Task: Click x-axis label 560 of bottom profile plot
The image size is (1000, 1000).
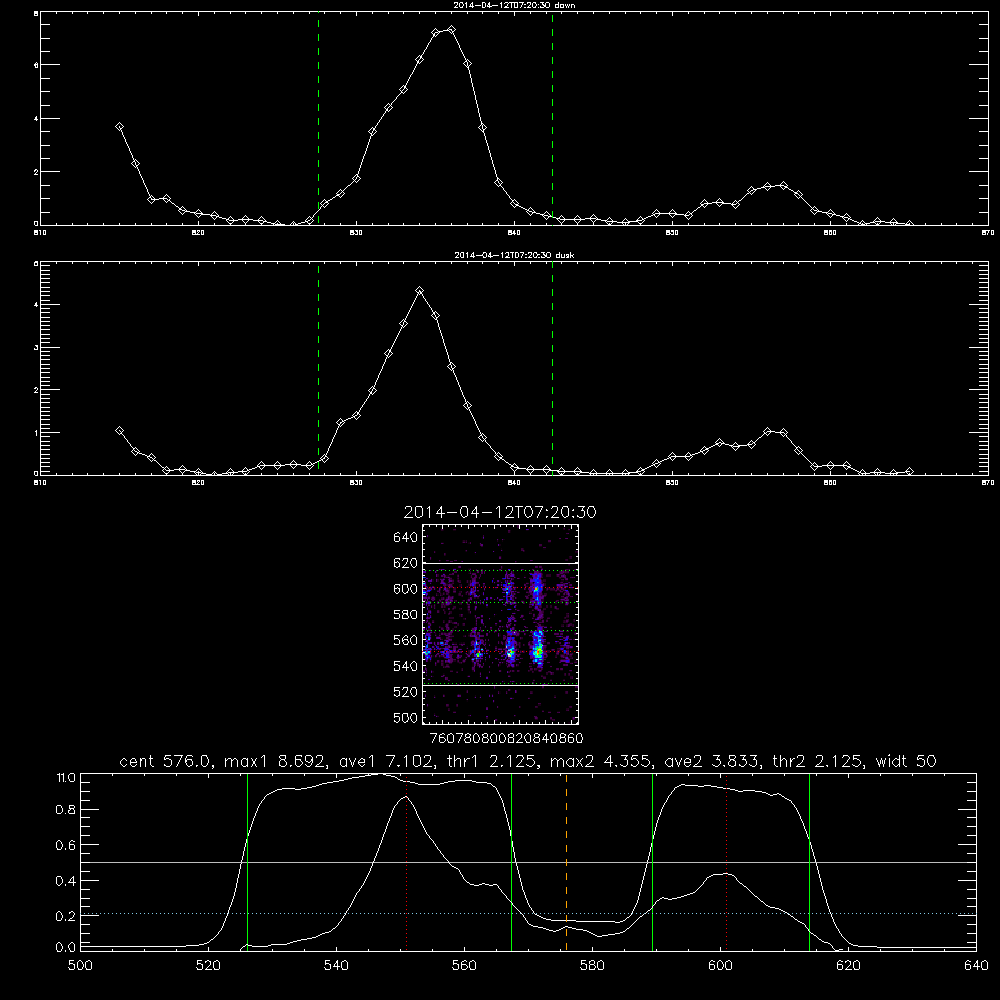Action: [464, 966]
